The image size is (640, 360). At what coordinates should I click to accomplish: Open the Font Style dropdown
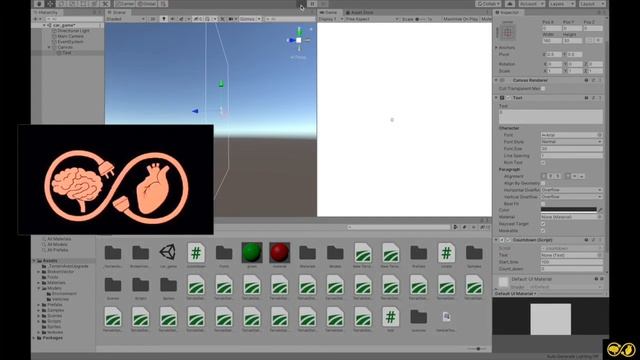tap(571, 142)
